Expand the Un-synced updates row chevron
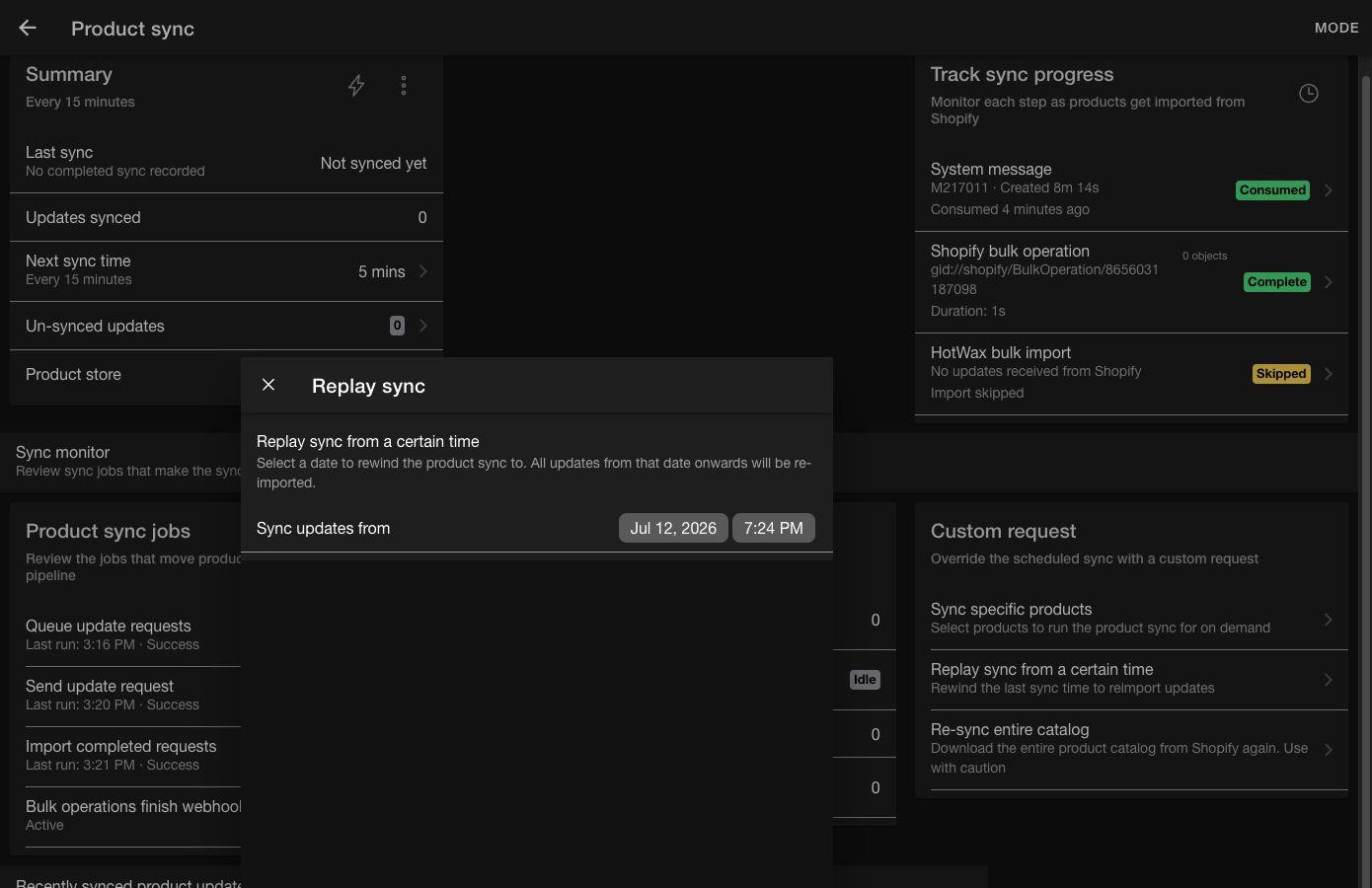This screenshot has height=888, width=1372. click(423, 326)
